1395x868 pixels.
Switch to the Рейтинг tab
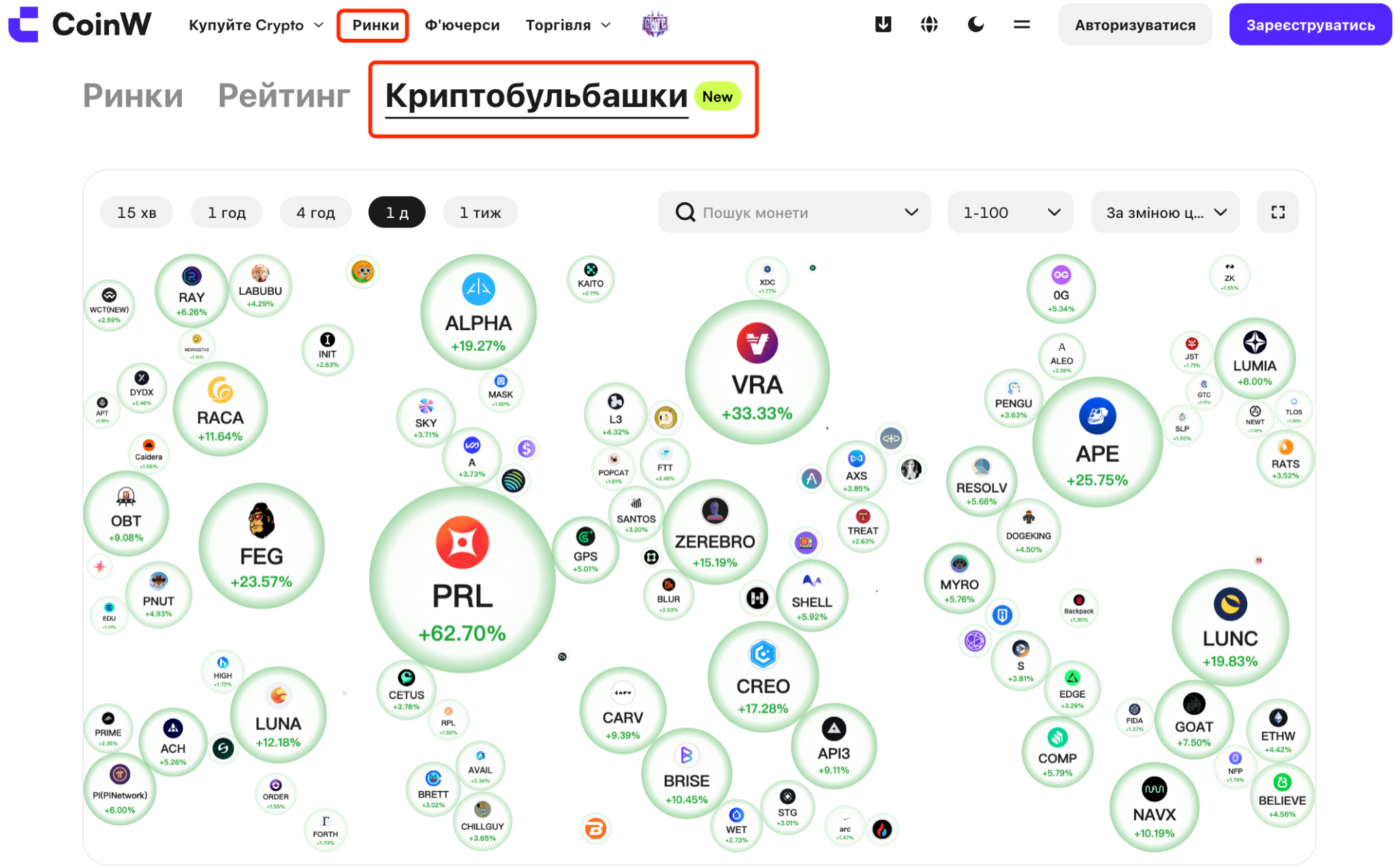click(284, 95)
